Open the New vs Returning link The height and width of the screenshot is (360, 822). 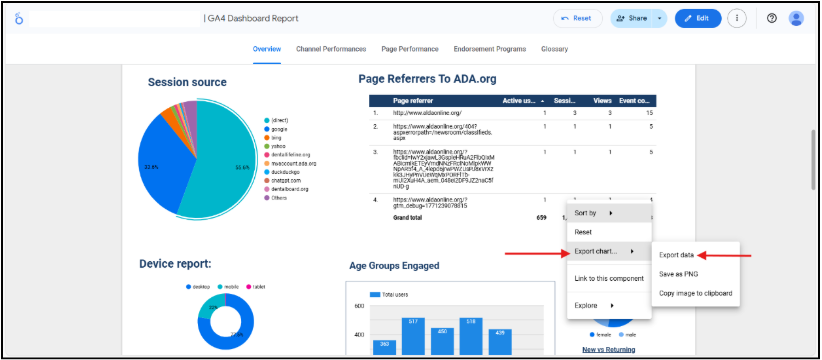pyautogui.click(x=609, y=349)
